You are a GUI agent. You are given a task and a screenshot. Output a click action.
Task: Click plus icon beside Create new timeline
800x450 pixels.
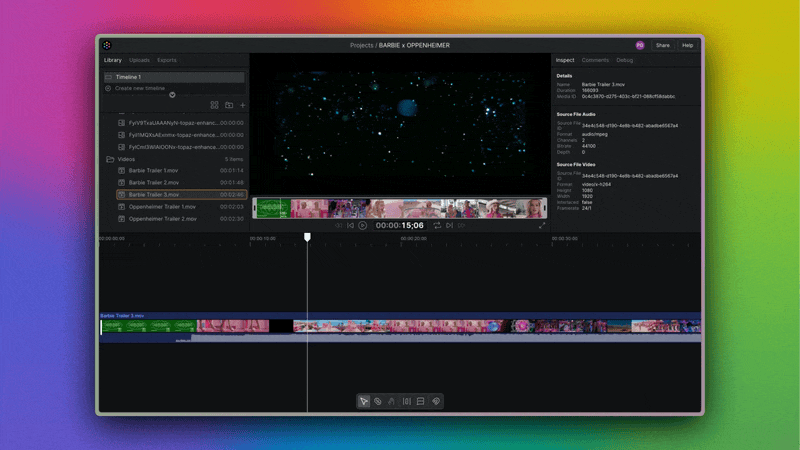point(108,88)
